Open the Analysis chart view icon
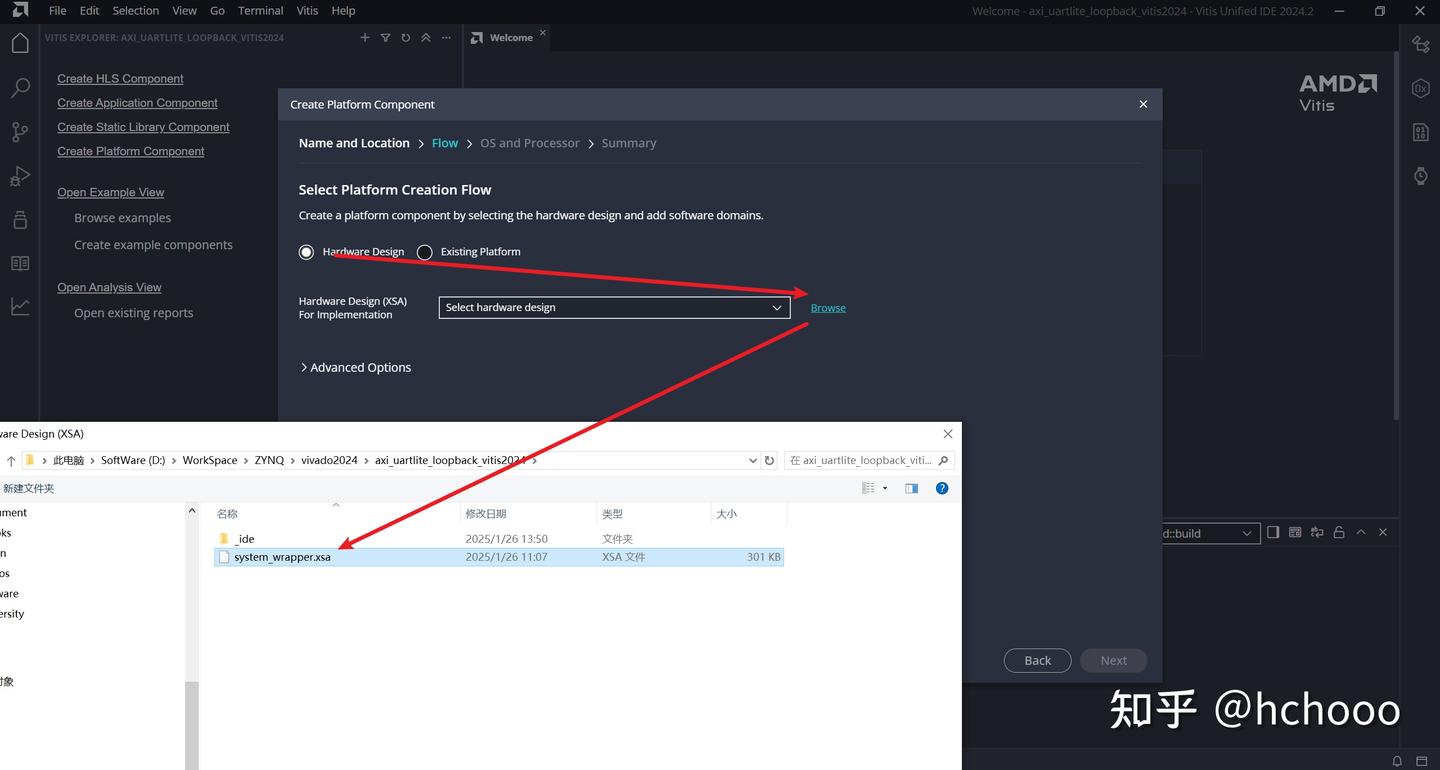 point(20,307)
